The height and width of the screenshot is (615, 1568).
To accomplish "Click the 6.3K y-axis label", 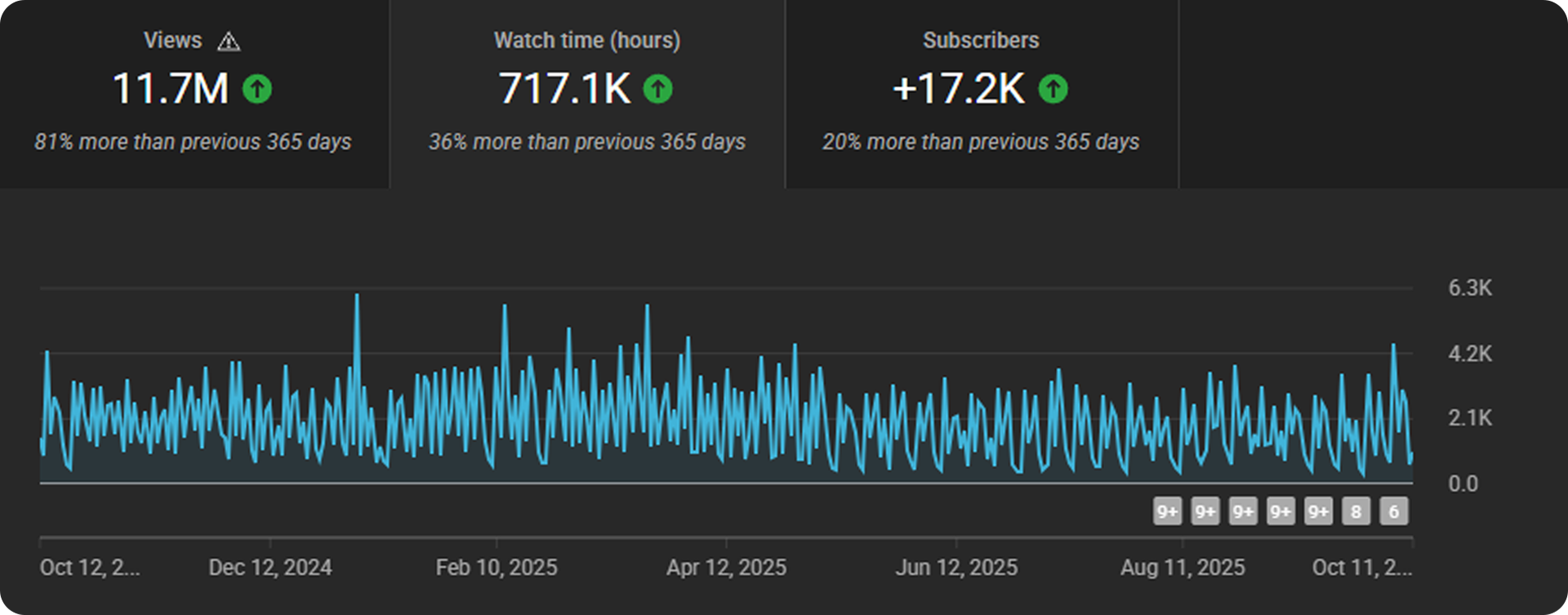I will pyautogui.click(x=1469, y=288).
